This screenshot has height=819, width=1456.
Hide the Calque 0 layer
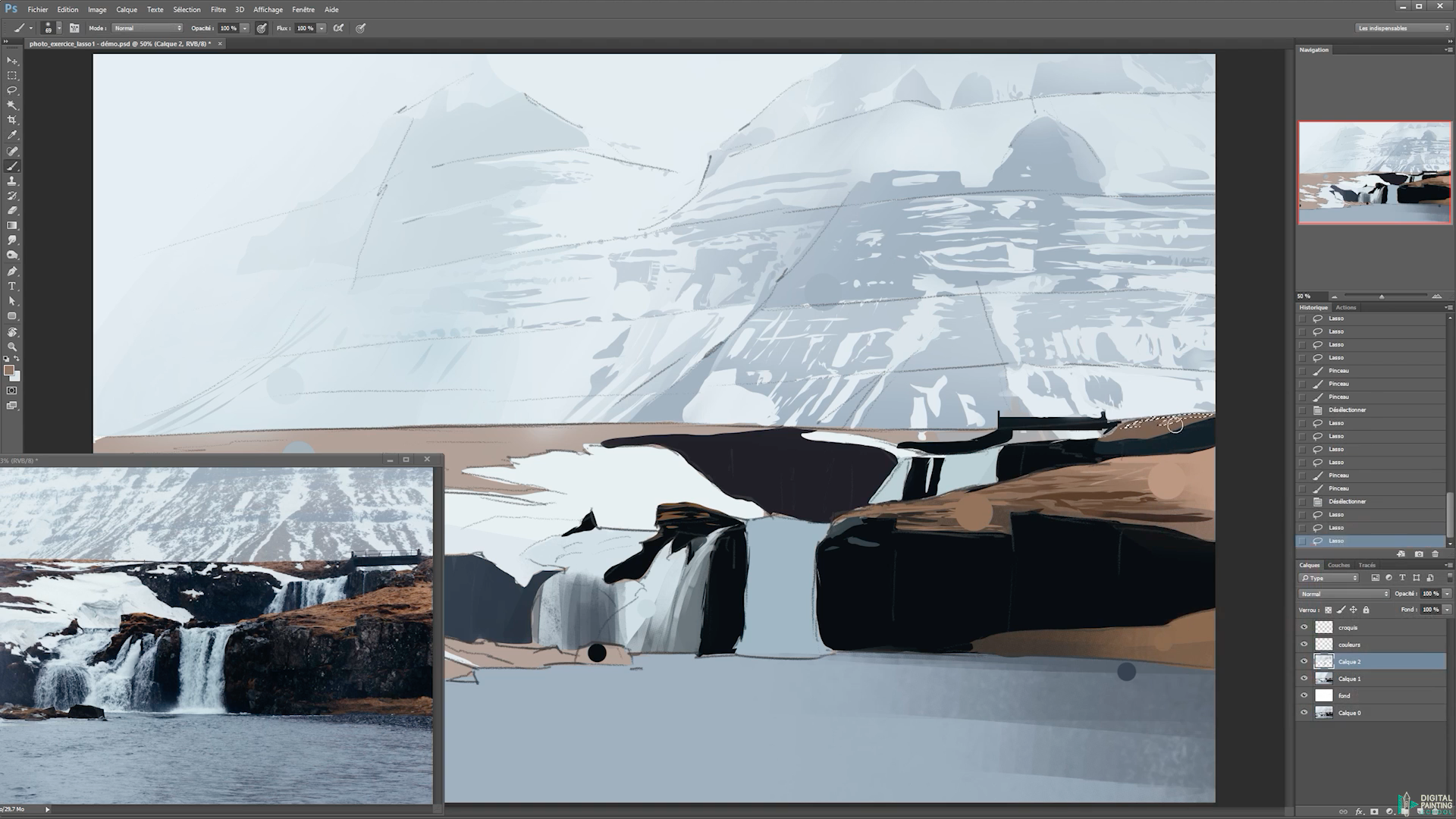(1304, 713)
